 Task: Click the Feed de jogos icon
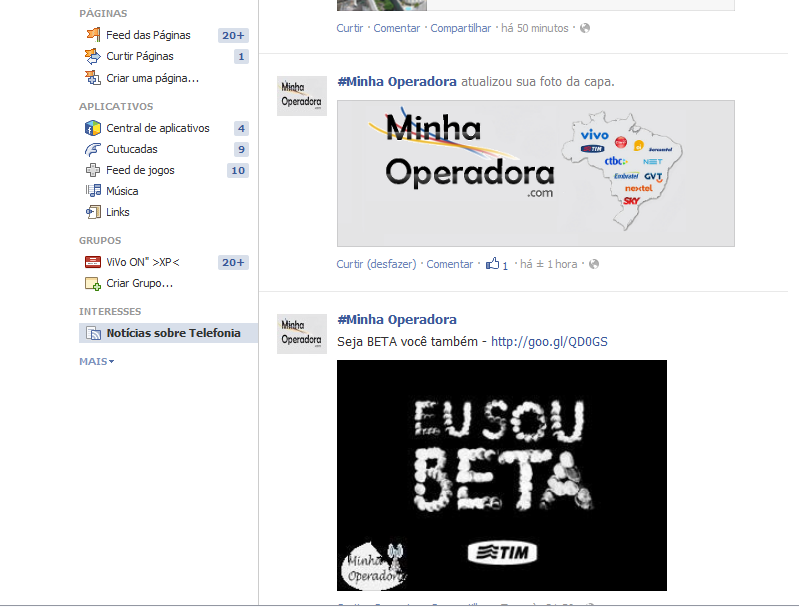(92, 170)
